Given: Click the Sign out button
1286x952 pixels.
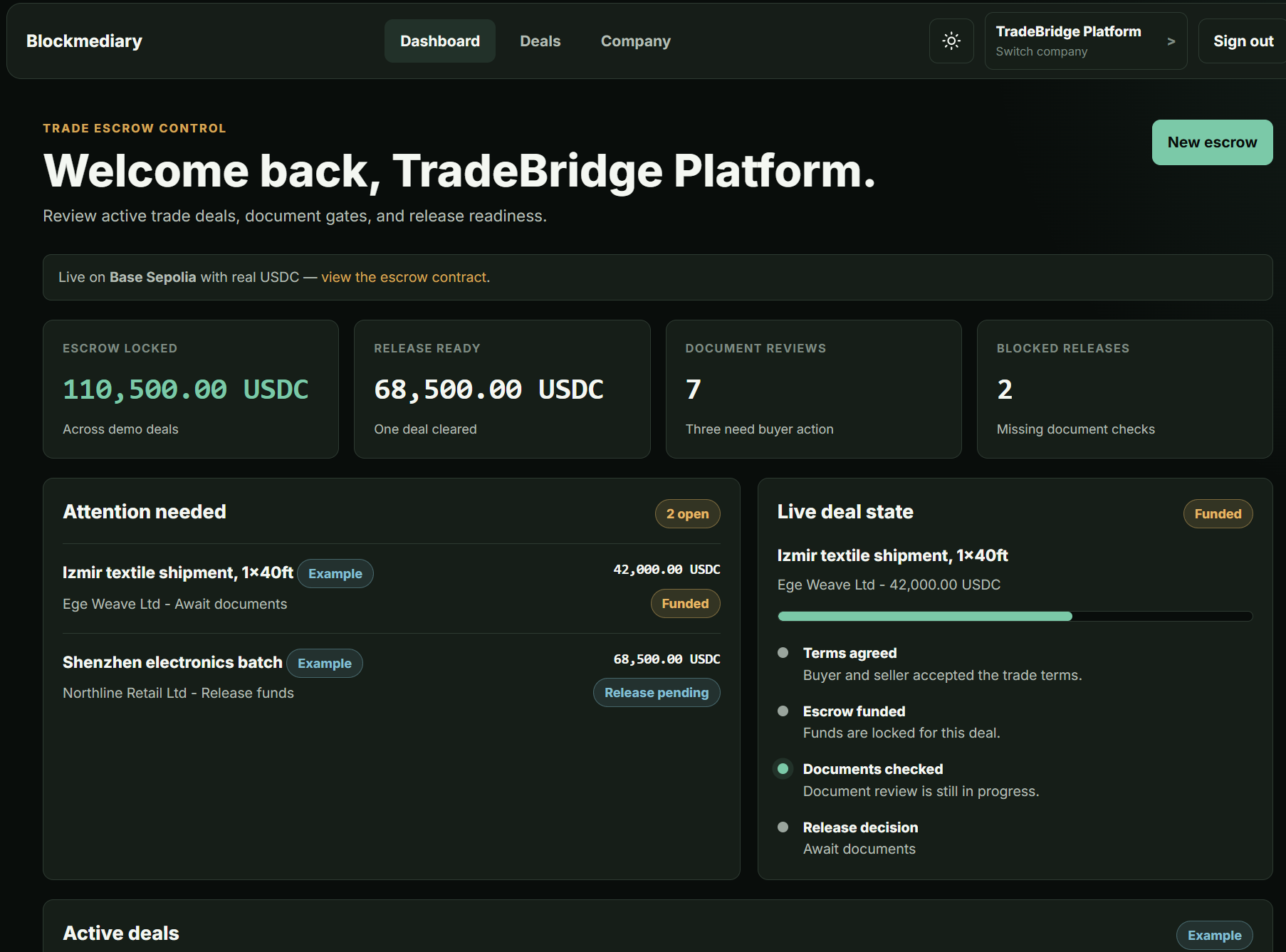Looking at the screenshot, I should (x=1243, y=41).
